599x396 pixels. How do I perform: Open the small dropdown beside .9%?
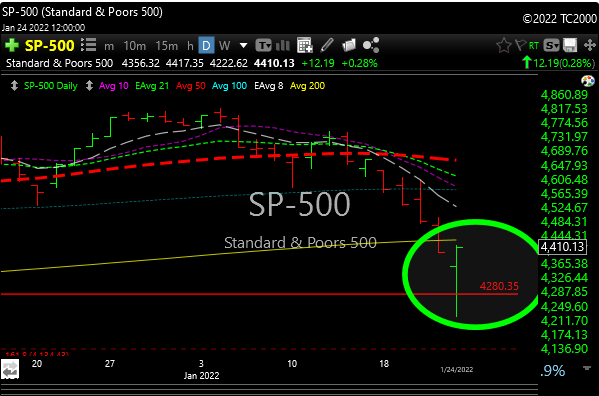(x=586, y=368)
